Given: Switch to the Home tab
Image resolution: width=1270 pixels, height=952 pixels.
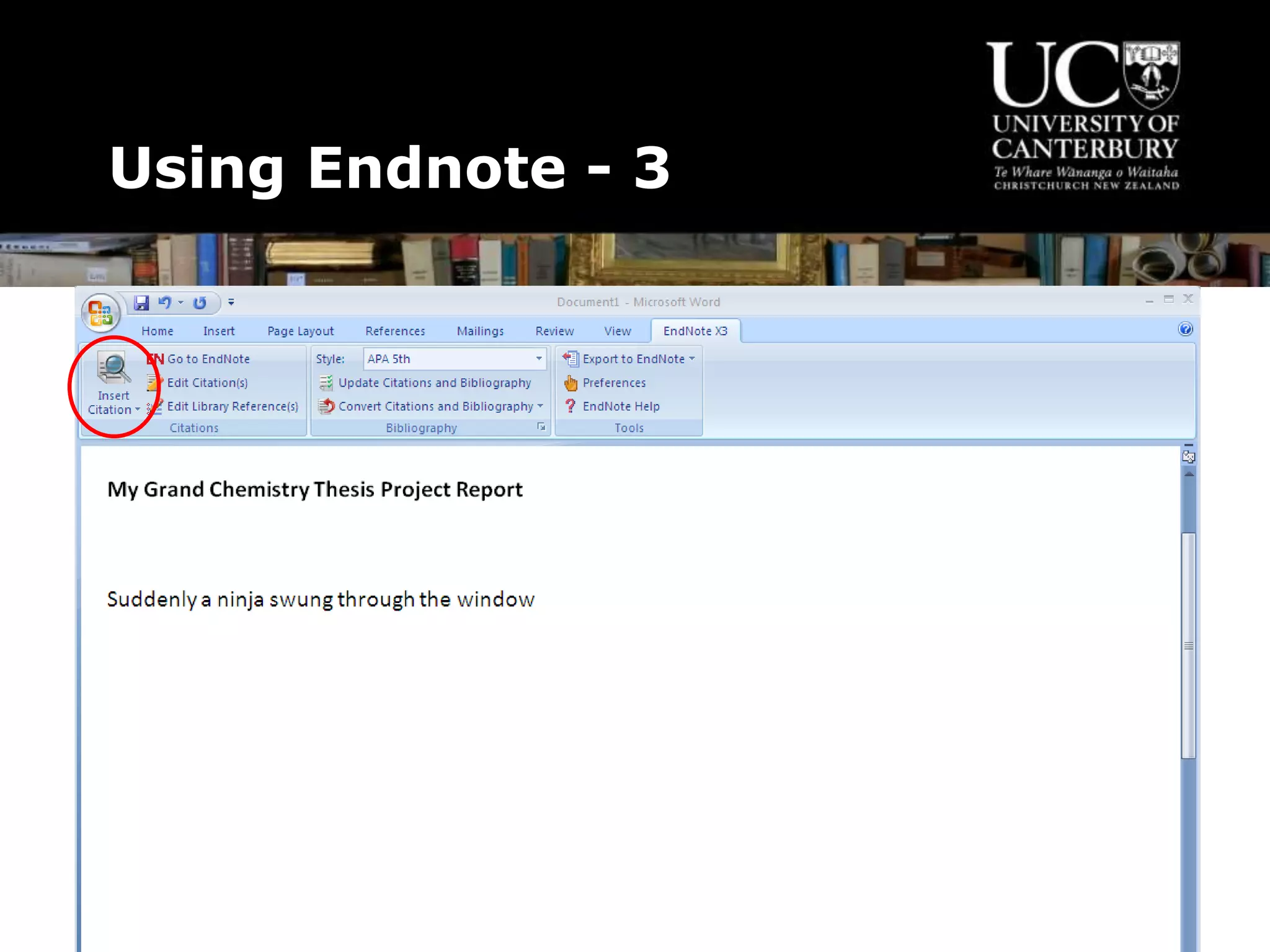Looking at the screenshot, I should [x=158, y=331].
